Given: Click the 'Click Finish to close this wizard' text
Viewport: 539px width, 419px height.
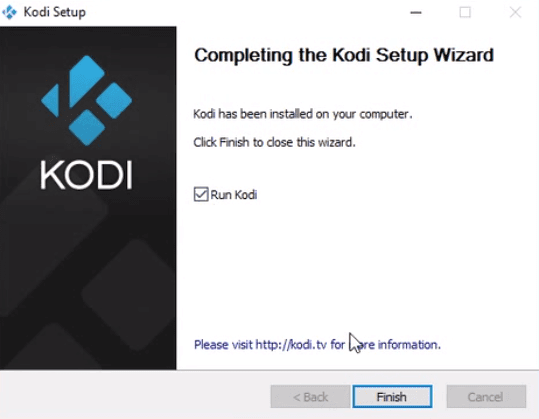Looking at the screenshot, I should coord(274,142).
